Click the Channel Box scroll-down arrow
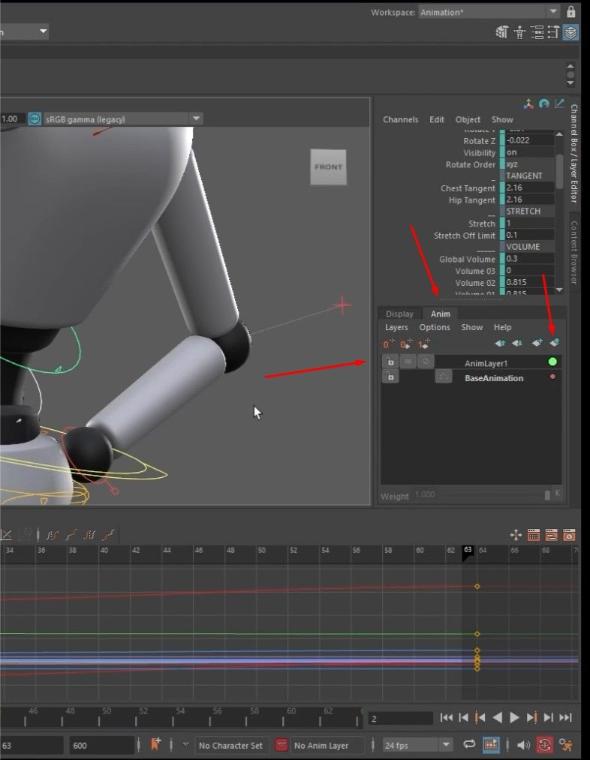Viewport: 590px width, 760px height. (559, 290)
